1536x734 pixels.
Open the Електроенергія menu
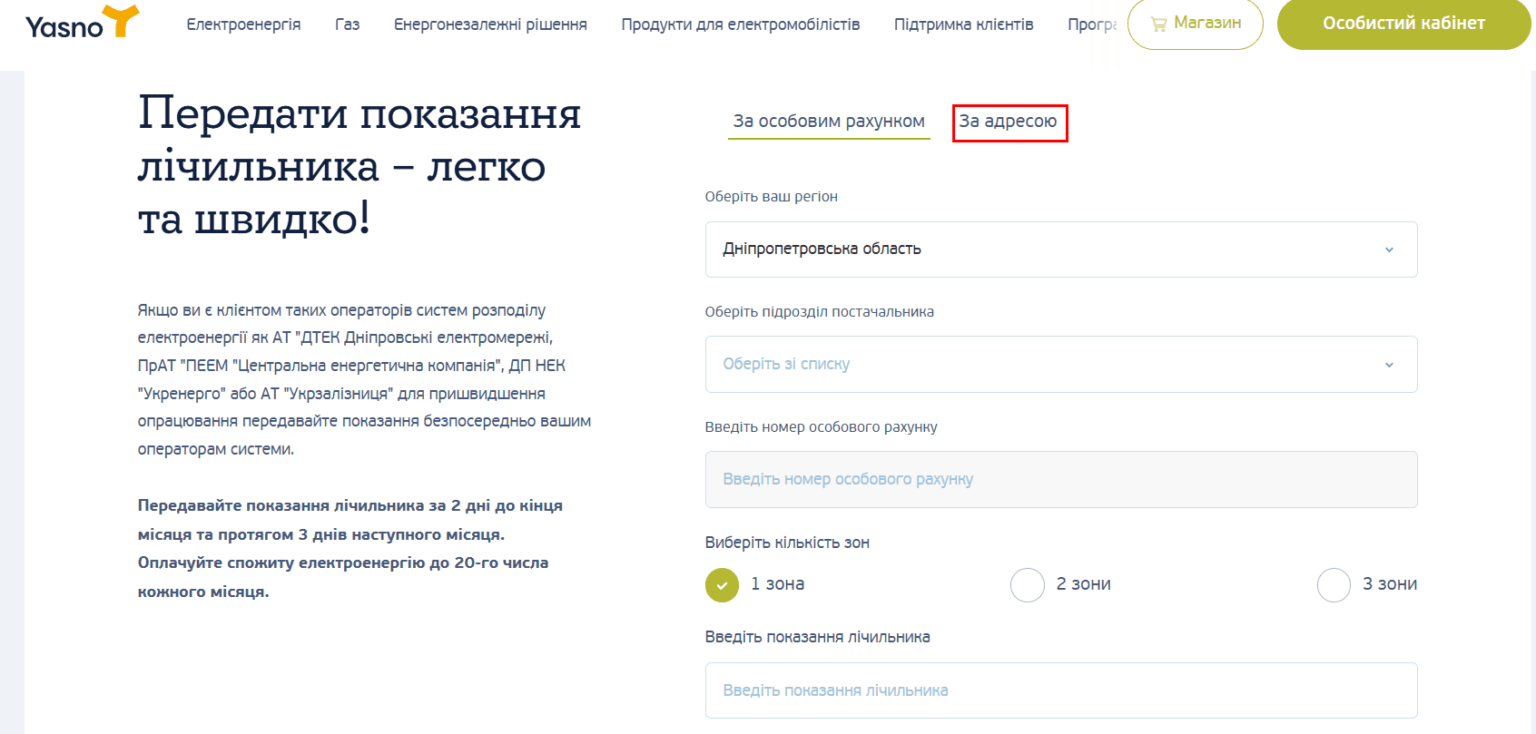click(243, 24)
